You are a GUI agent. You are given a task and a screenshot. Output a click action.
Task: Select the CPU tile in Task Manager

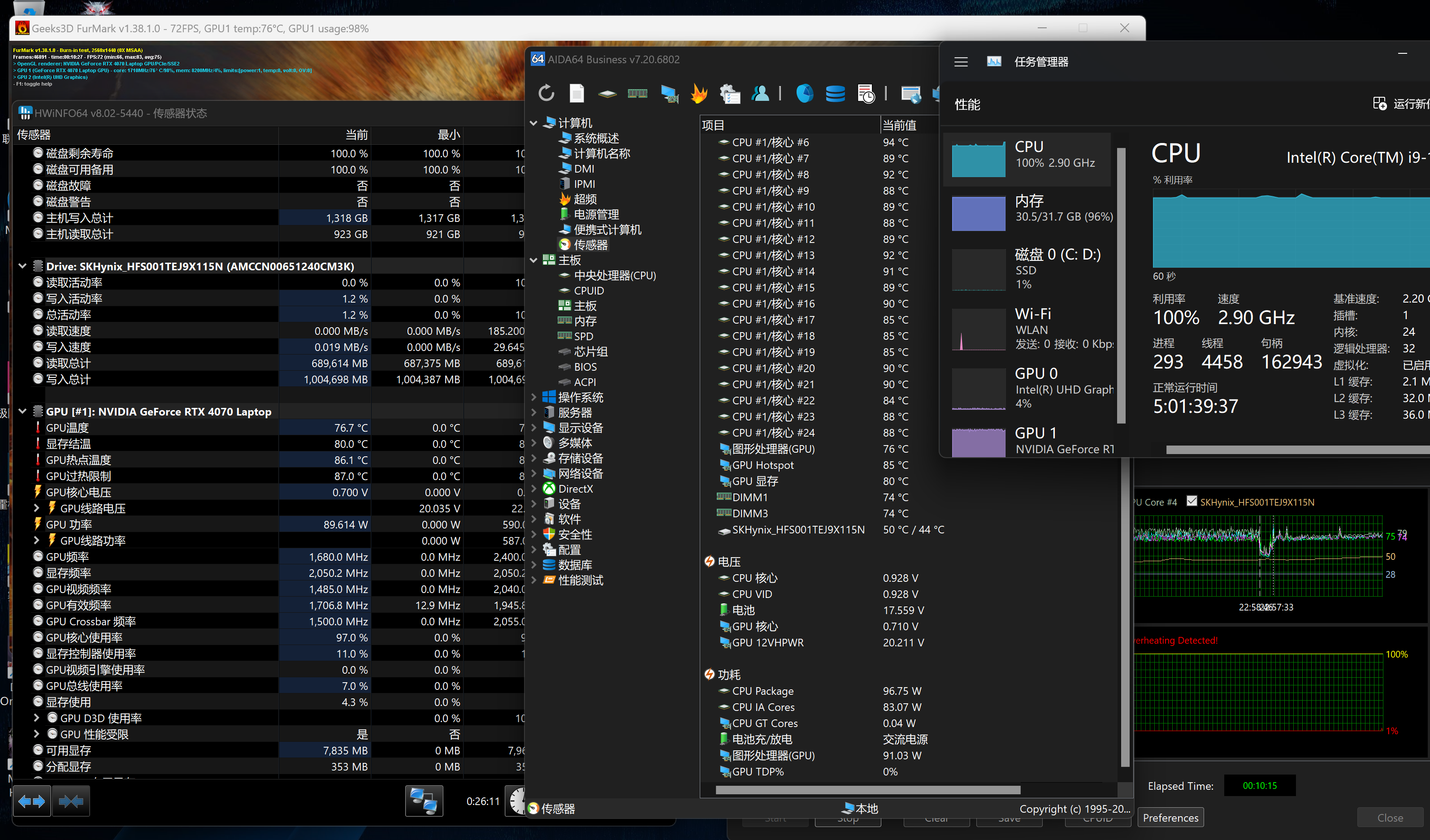(x=1027, y=160)
